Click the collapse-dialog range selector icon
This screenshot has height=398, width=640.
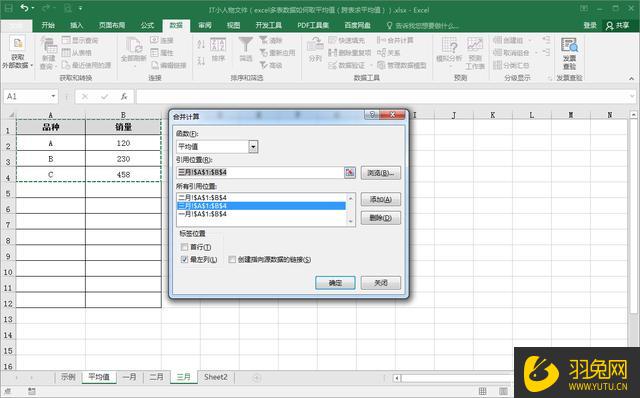coord(350,173)
